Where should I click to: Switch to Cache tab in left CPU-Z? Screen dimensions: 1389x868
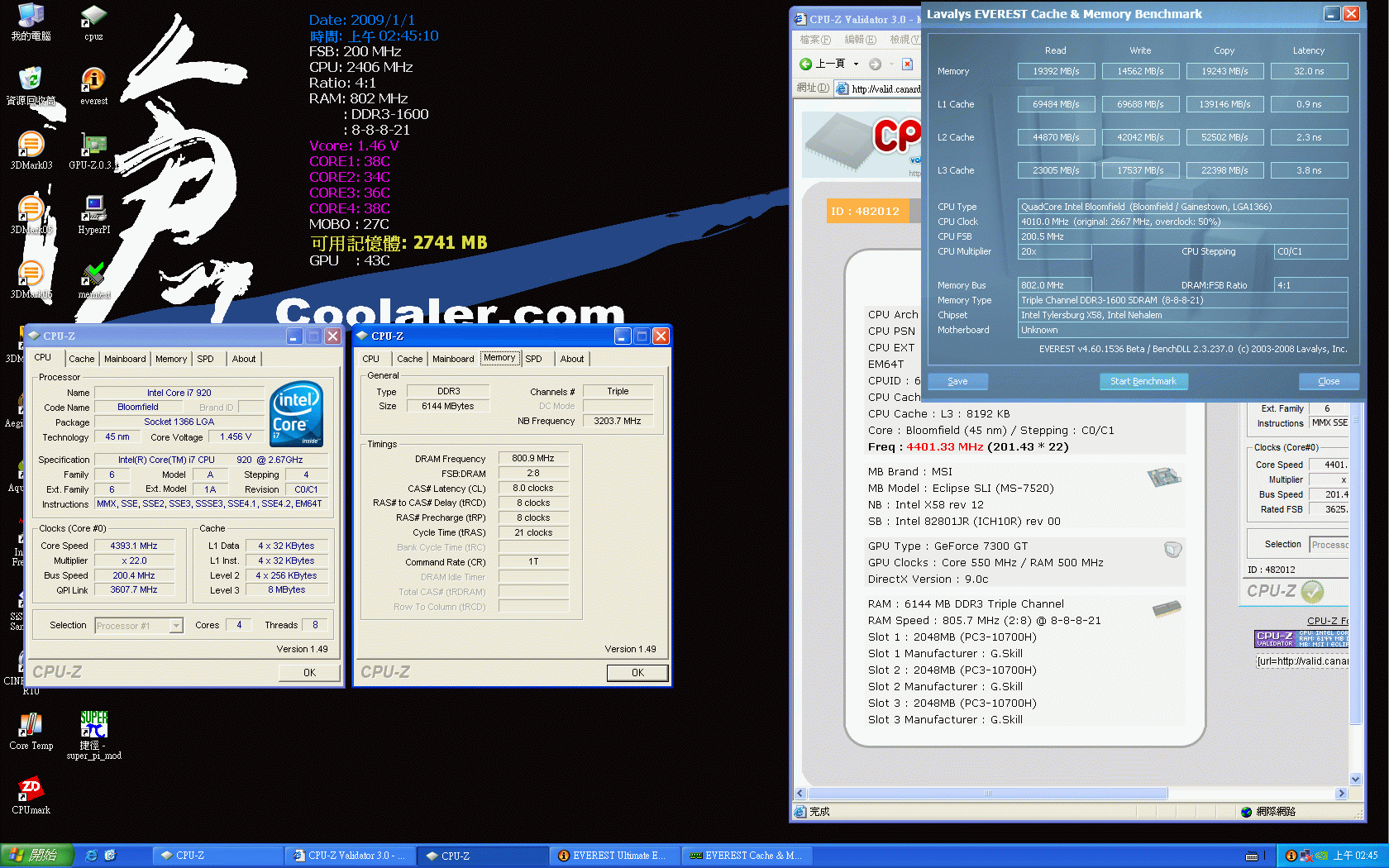81,359
